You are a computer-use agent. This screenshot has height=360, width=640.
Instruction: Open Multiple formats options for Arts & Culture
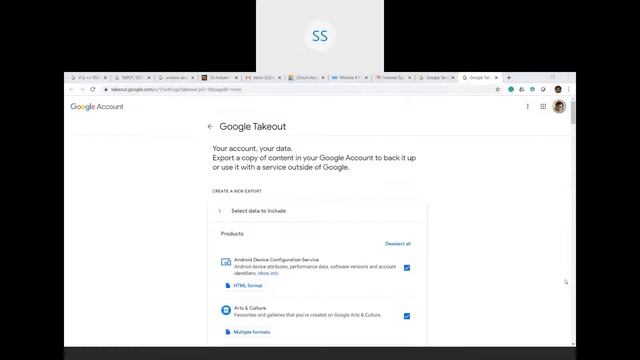[248, 332]
